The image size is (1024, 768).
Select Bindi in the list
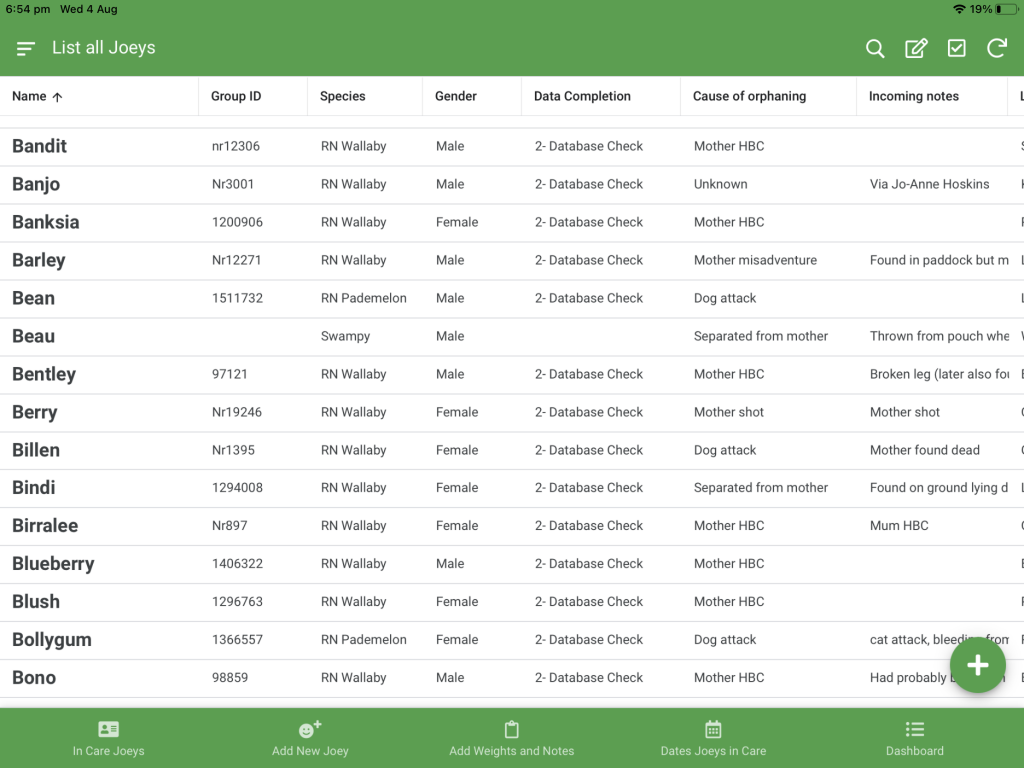(33, 487)
